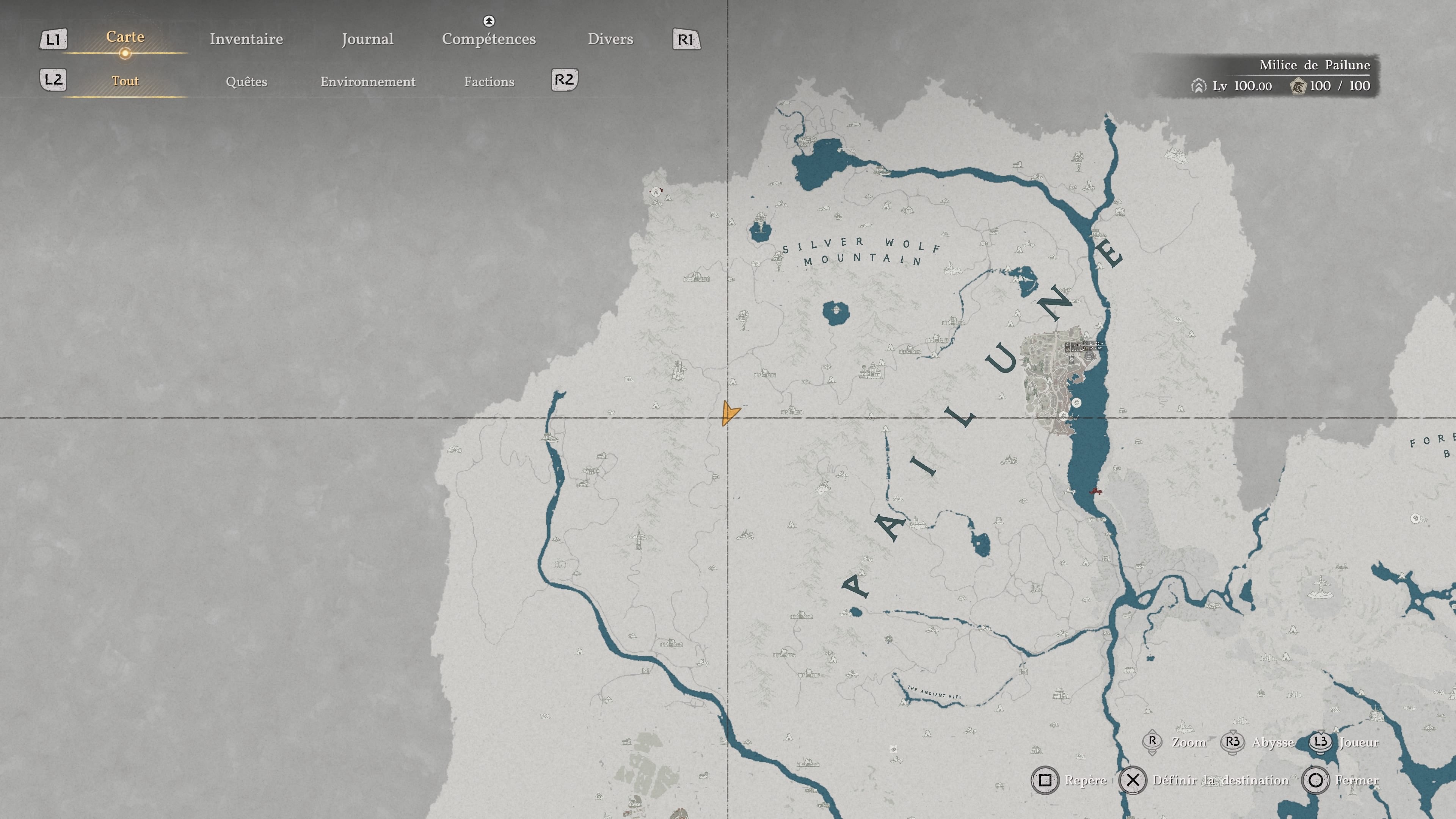The height and width of the screenshot is (819, 1456).
Task: Click the red marker on the lake
Action: pos(1095,491)
